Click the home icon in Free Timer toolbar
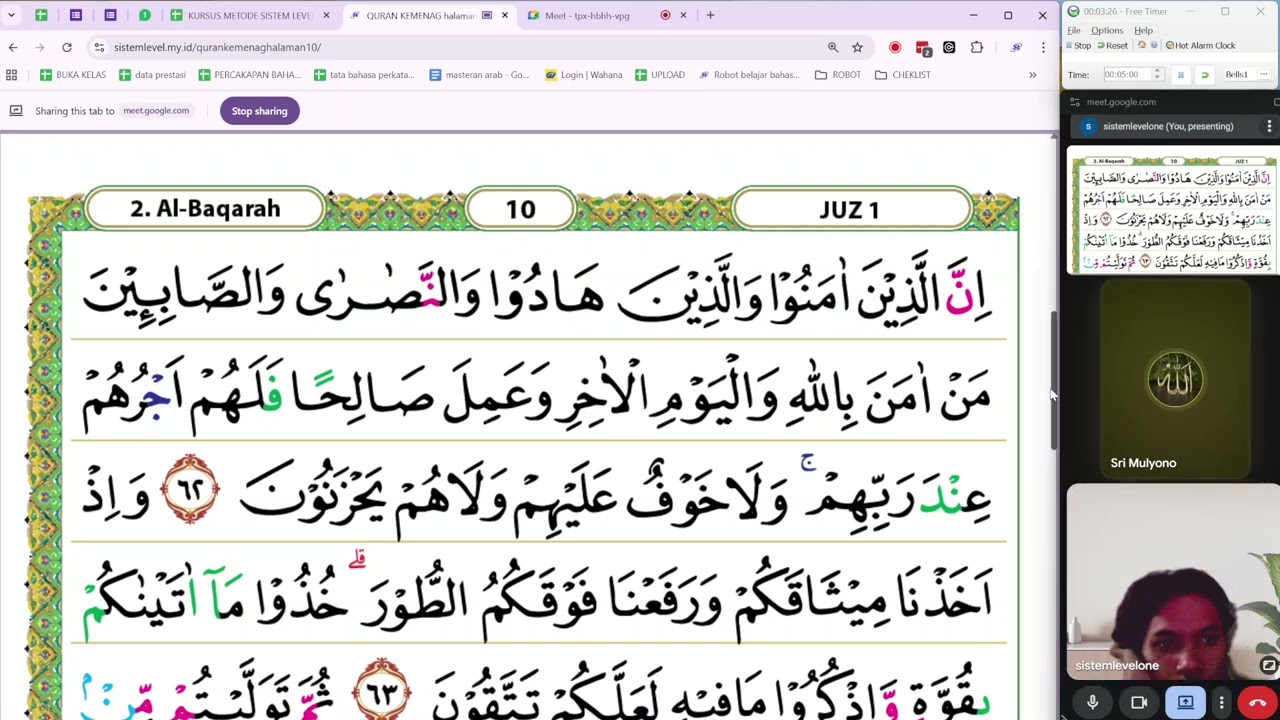Viewport: 1280px width, 720px height. coord(1141,45)
